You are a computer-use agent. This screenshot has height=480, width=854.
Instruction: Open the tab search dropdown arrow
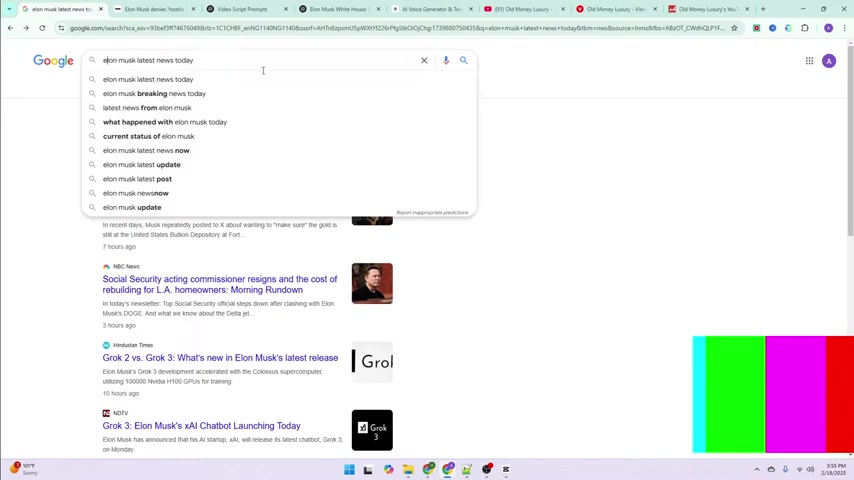point(9,9)
